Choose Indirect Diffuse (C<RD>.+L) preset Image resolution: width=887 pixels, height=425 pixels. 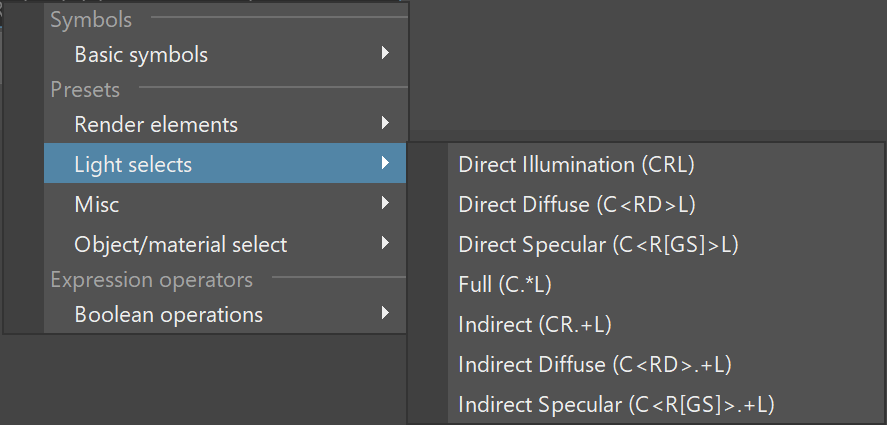665,364
